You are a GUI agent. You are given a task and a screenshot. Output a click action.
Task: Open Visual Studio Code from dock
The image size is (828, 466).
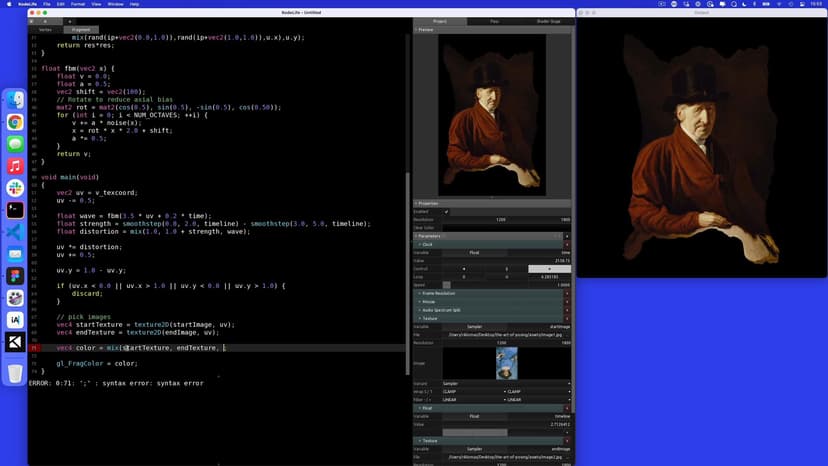point(15,232)
